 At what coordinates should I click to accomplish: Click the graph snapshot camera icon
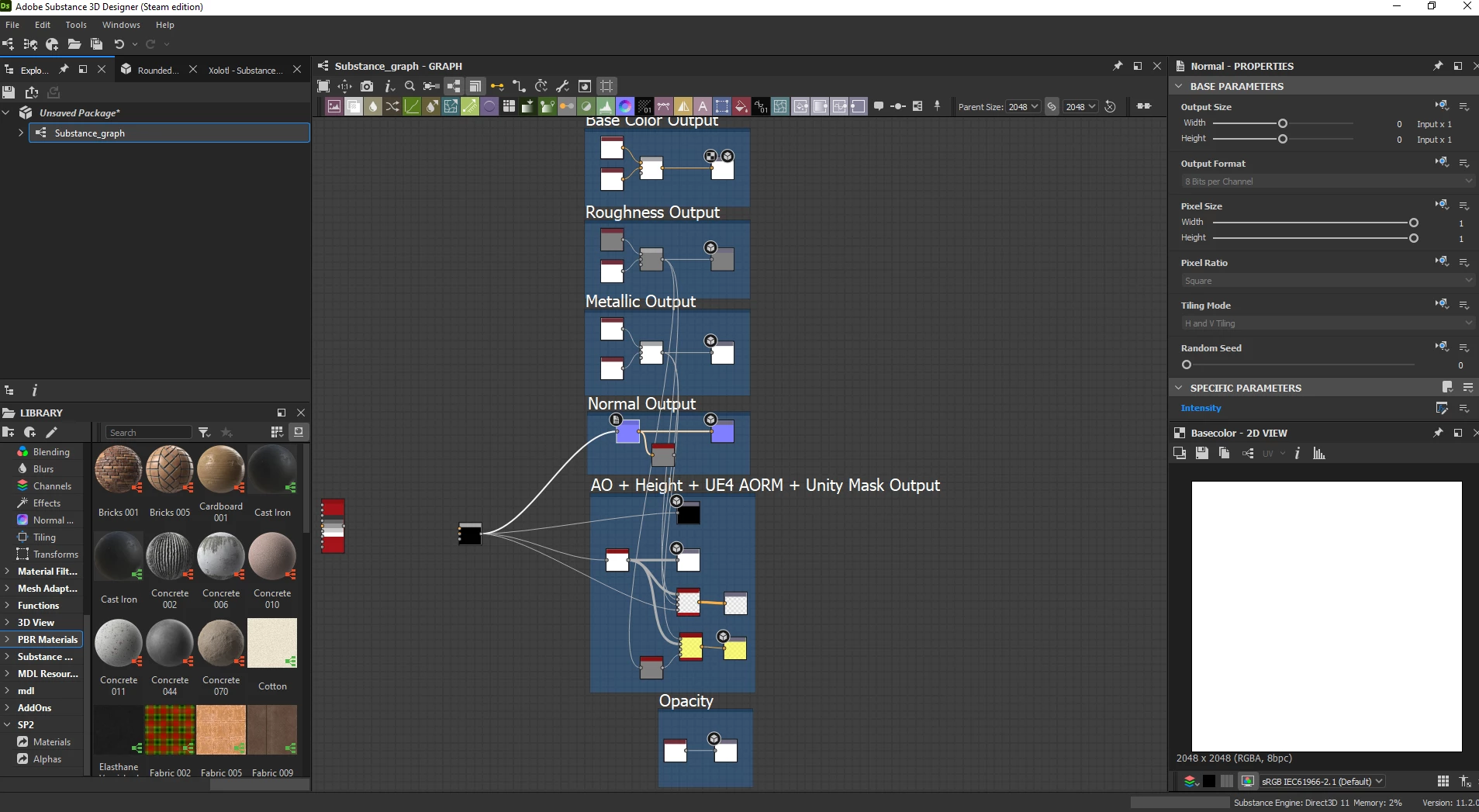pyautogui.click(x=367, y=86)
